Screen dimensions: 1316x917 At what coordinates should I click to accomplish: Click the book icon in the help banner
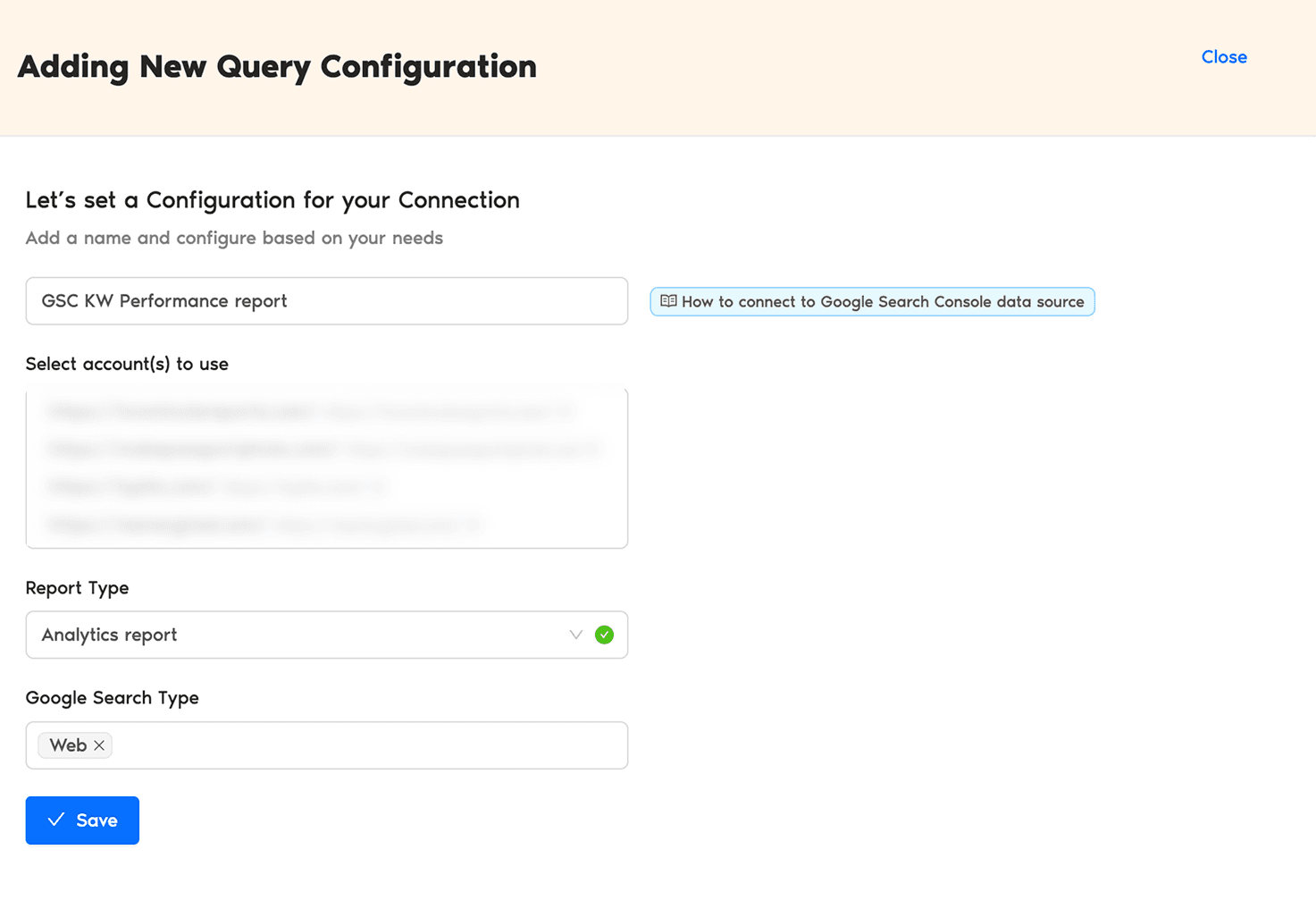pyautogui.click(x=668, y=301)
